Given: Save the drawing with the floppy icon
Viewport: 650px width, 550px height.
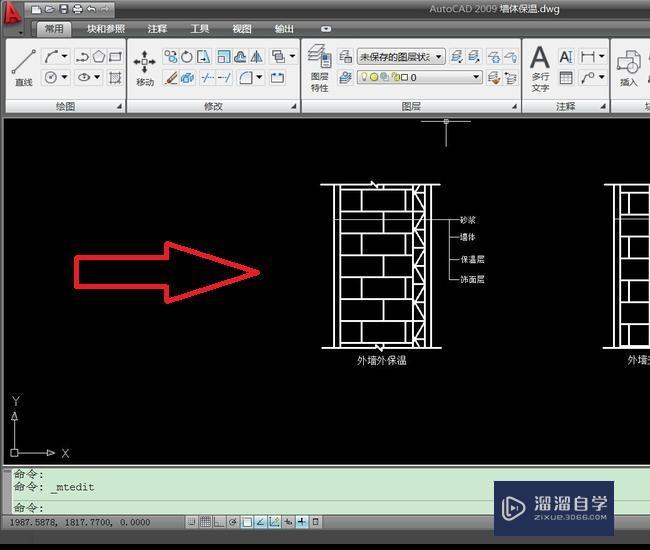Looking at the screenshot, I should (63, 9).
